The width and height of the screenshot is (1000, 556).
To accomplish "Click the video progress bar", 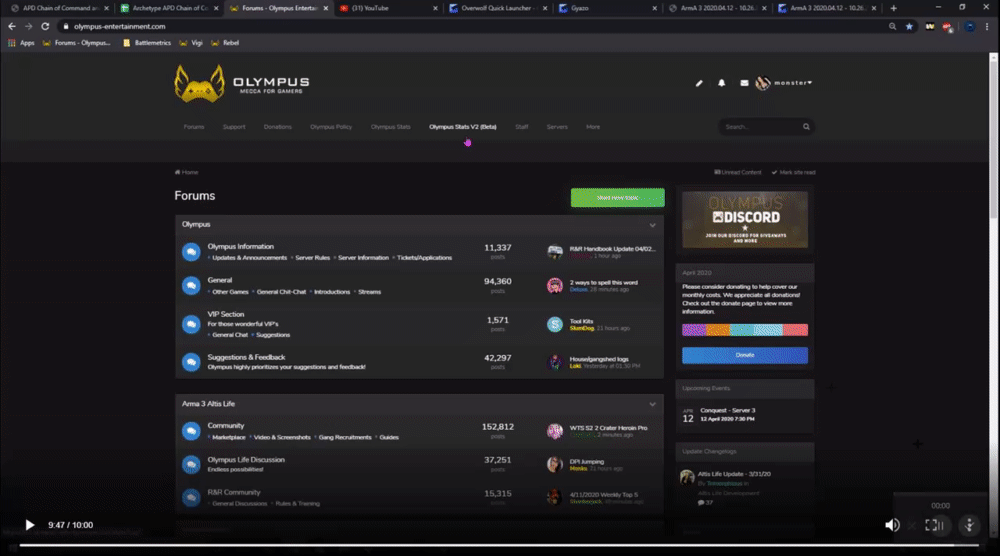I will click(499, 545).
